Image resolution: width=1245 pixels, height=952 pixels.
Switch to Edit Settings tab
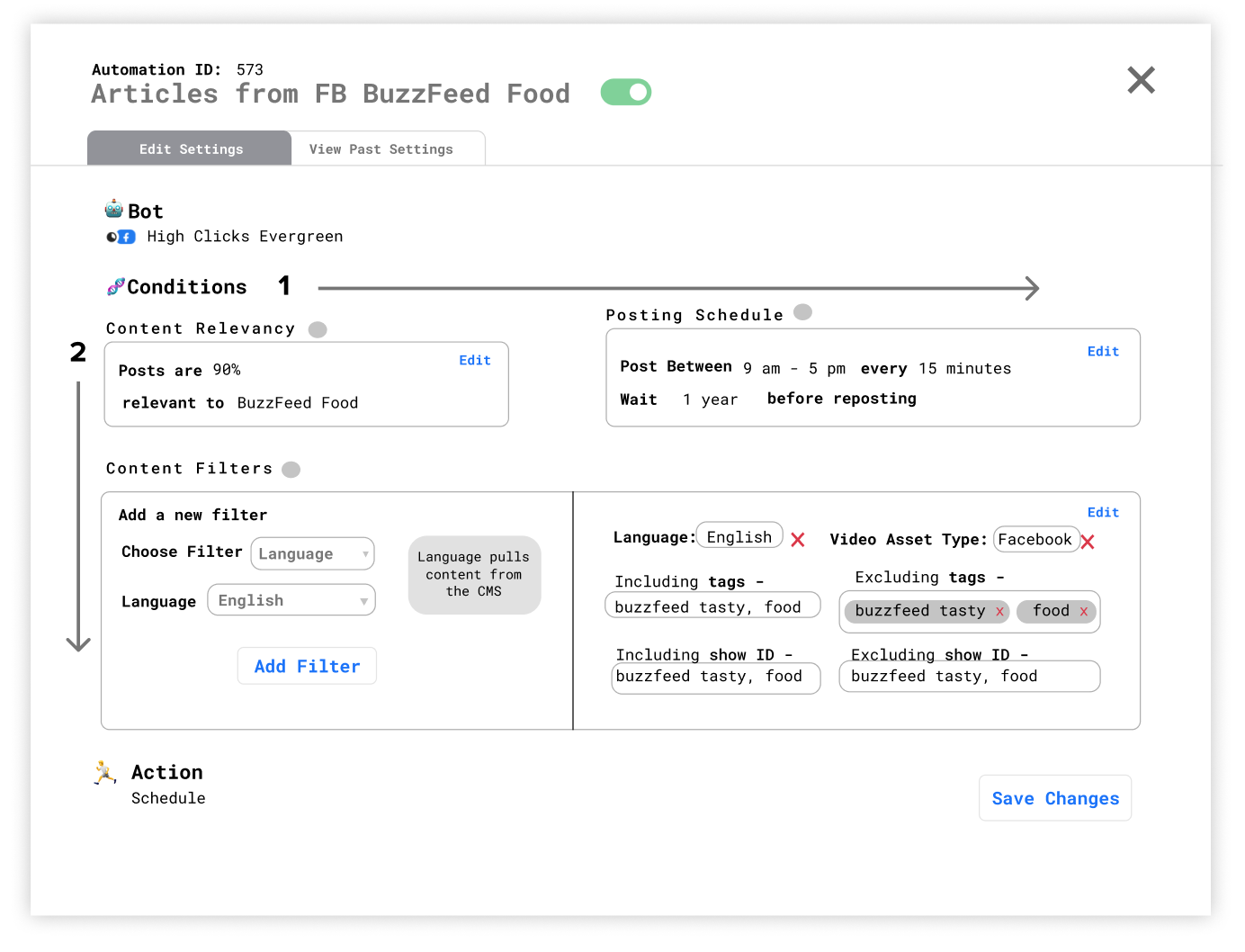(190, 148)
